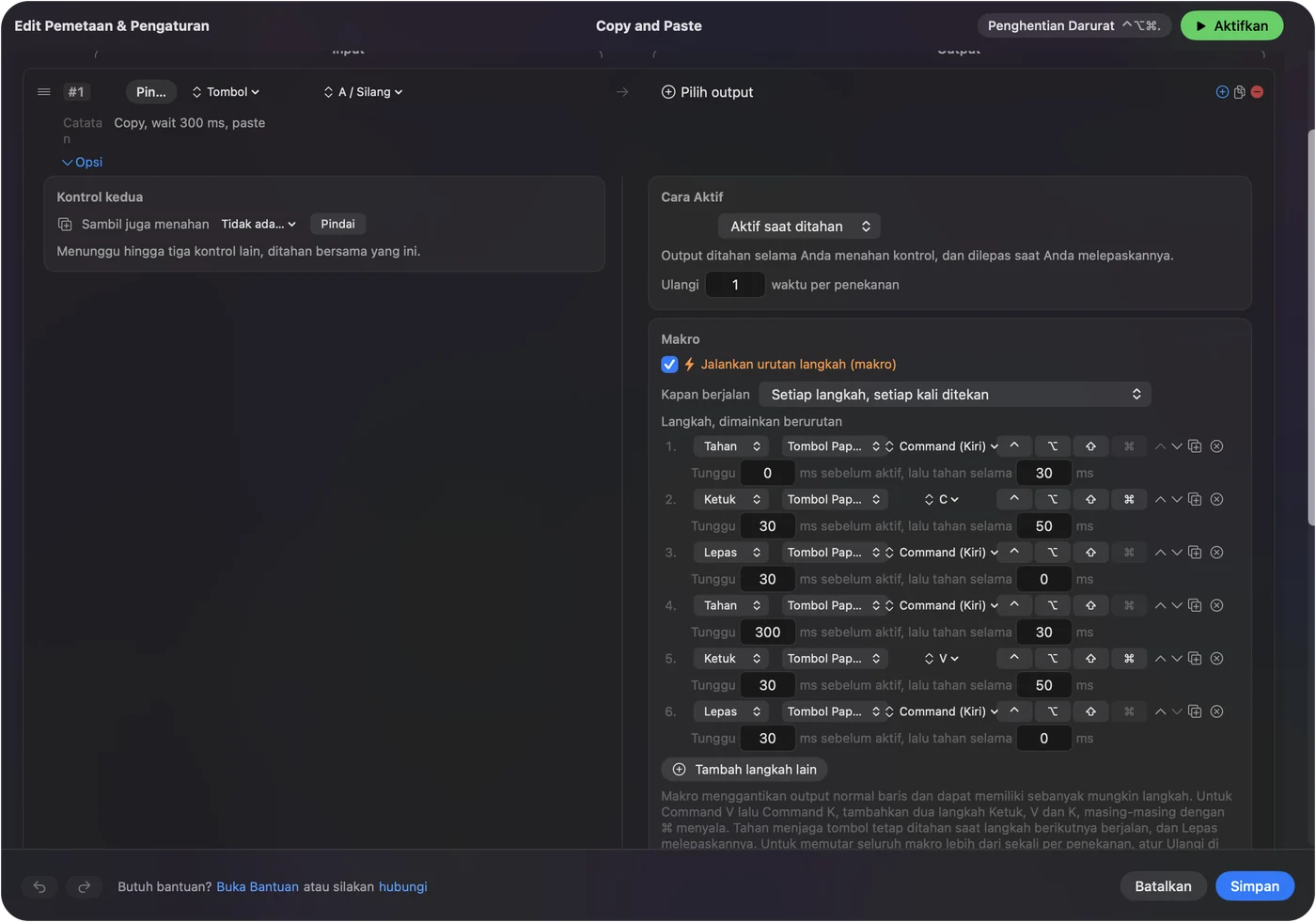This screenshot has width=1316, height=922.
Task: Duplicate macro step 1 using its copy icon
Action: [x=1195, y=446]
